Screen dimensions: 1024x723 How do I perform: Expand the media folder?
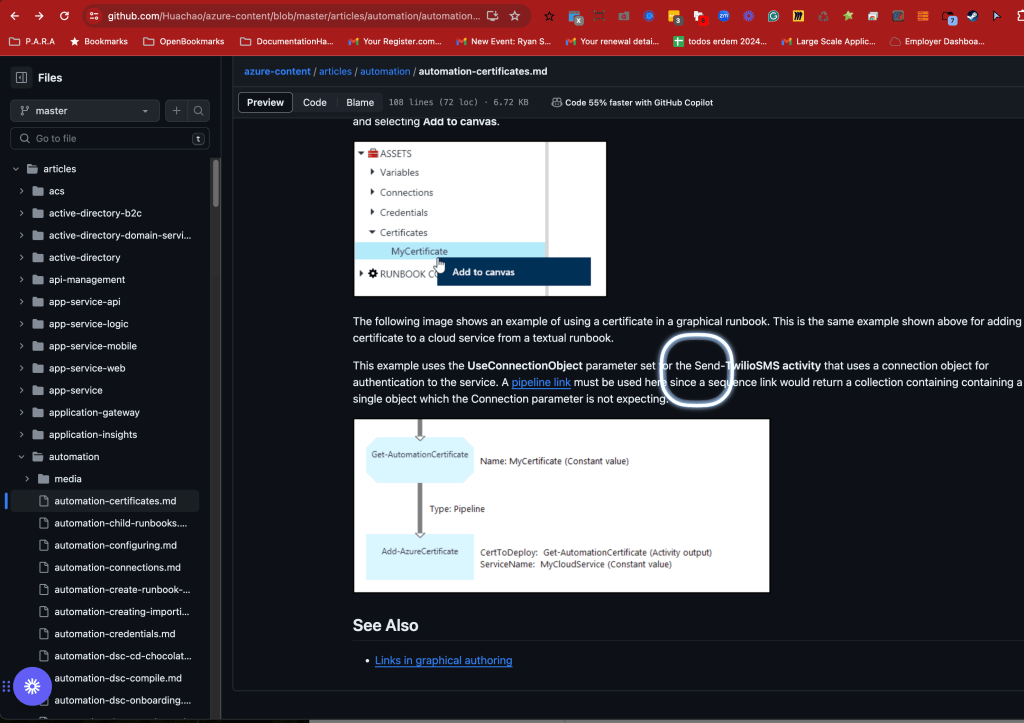point(27,479)
